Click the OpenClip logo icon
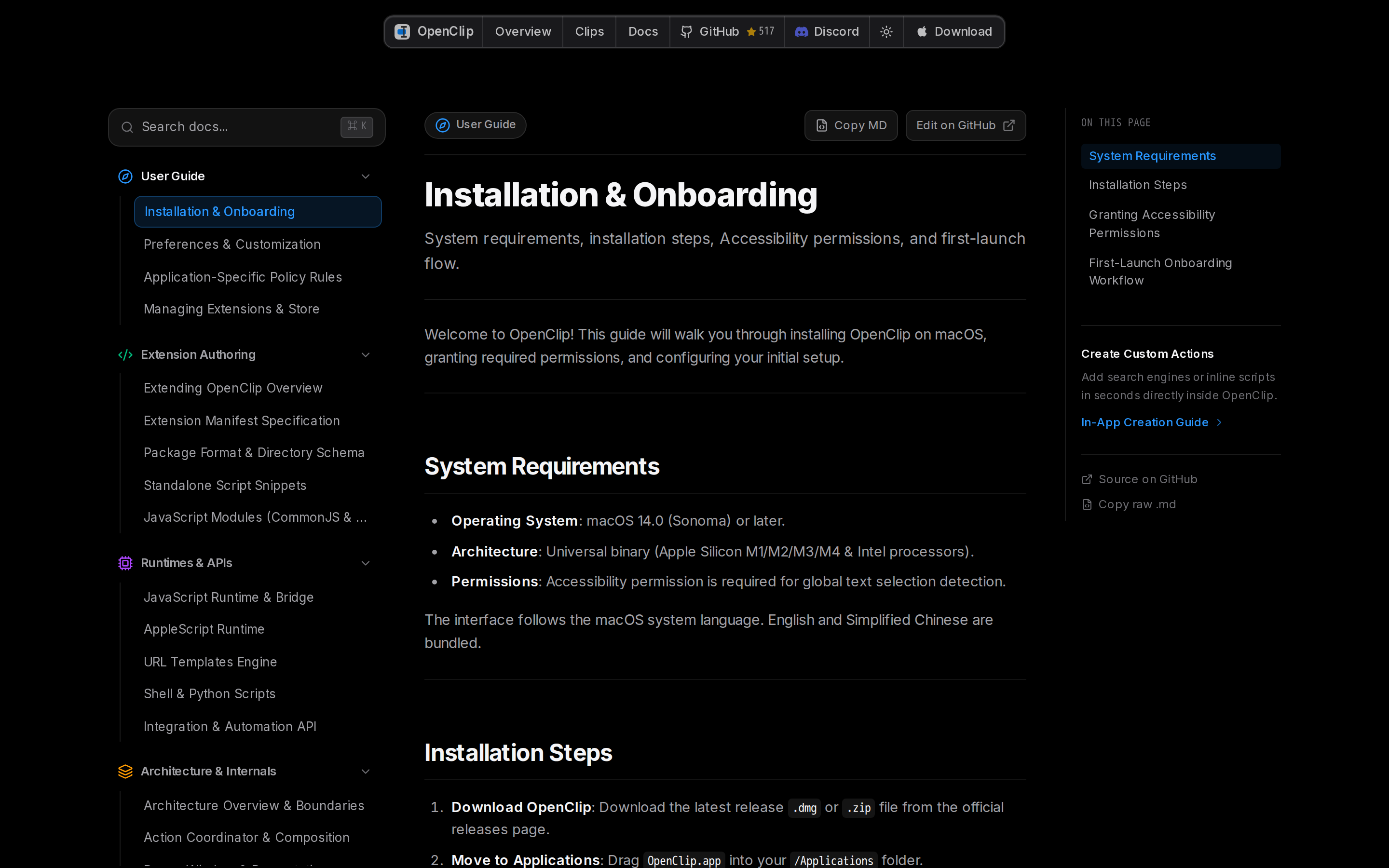Screen dimensions: 1389x868 402,31
